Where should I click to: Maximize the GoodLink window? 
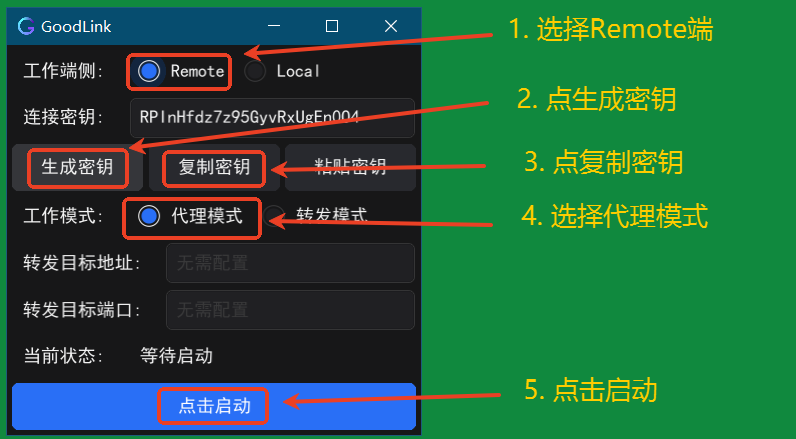coord(332,26)
